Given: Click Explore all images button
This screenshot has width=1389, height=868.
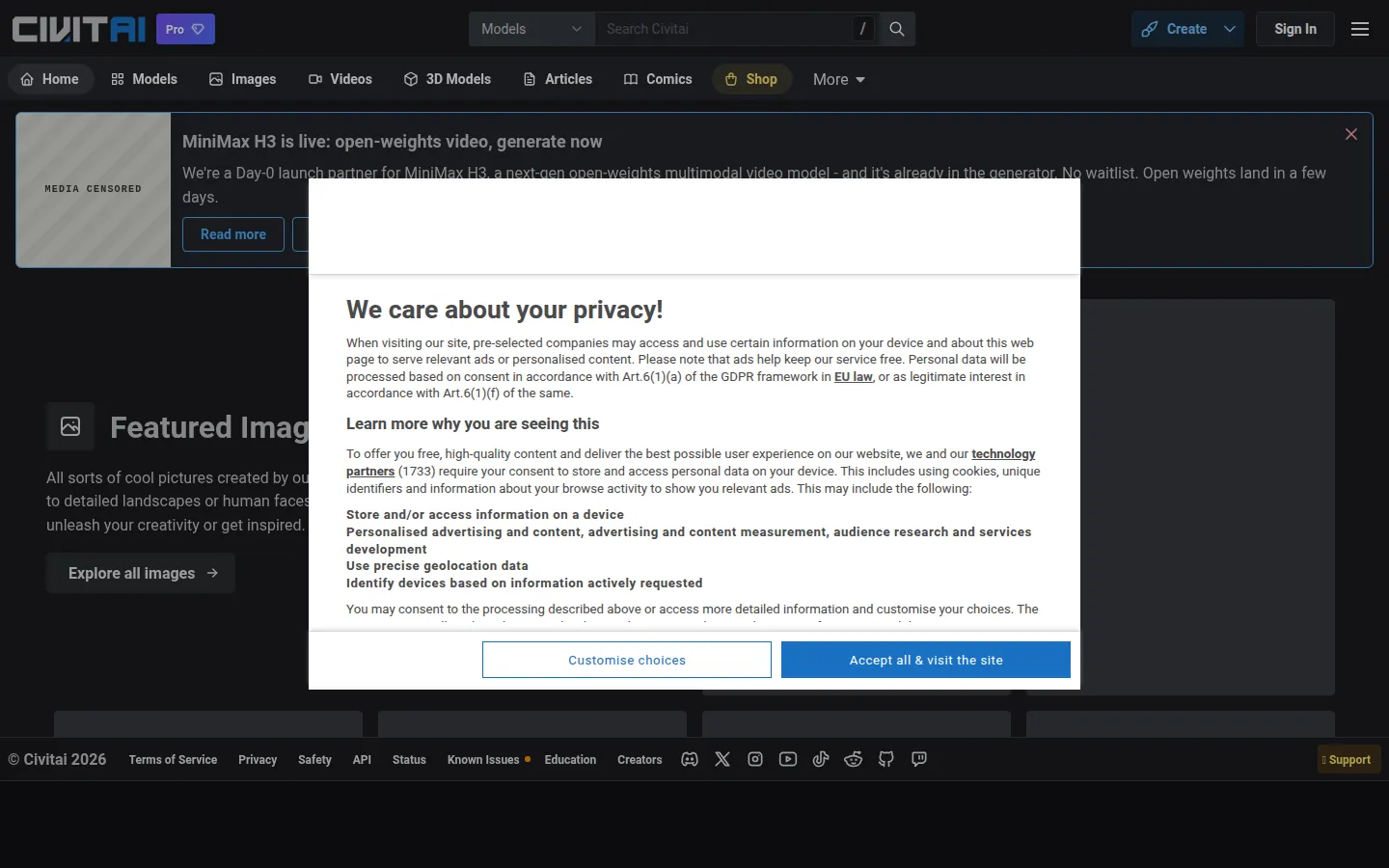Looking at the screenshot, I should tap(141, 573).
